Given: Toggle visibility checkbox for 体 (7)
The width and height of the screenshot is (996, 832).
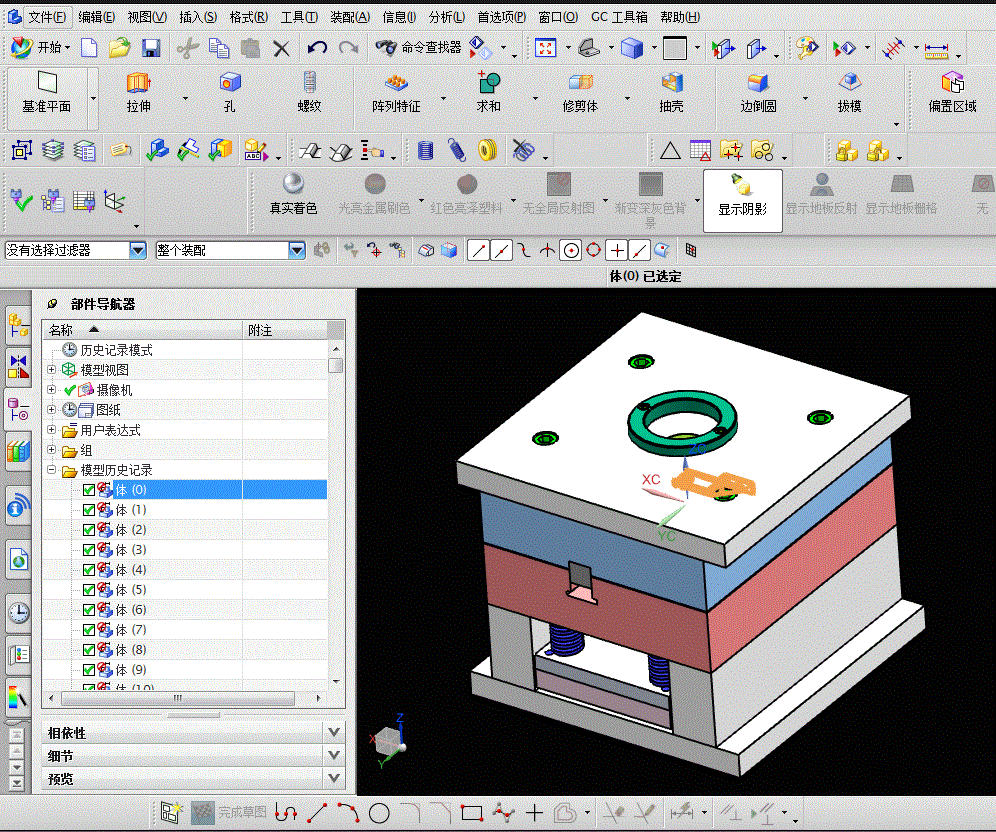Looking at the screenshot, I should click(x=88, y=630).
